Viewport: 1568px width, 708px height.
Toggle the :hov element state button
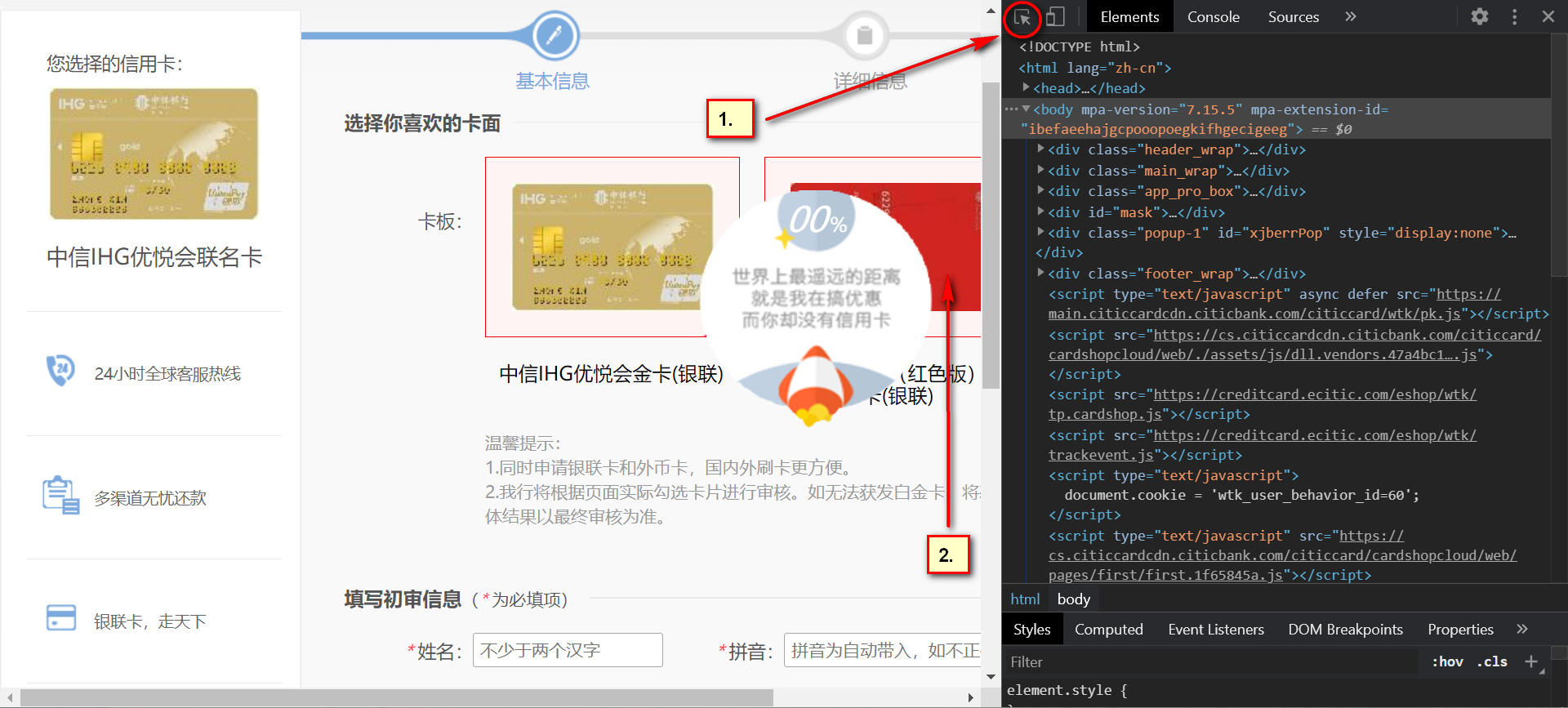click(1447, 662)
